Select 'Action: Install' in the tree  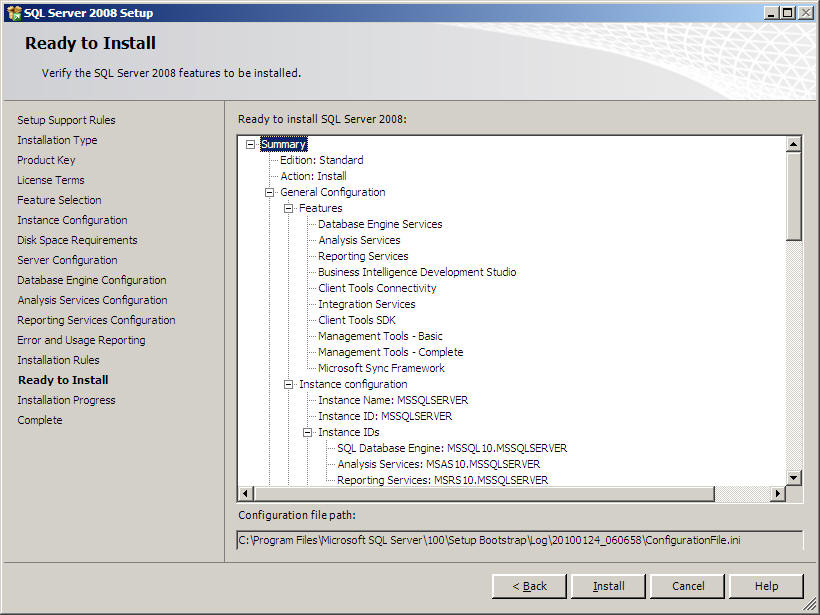pos(313,176)
